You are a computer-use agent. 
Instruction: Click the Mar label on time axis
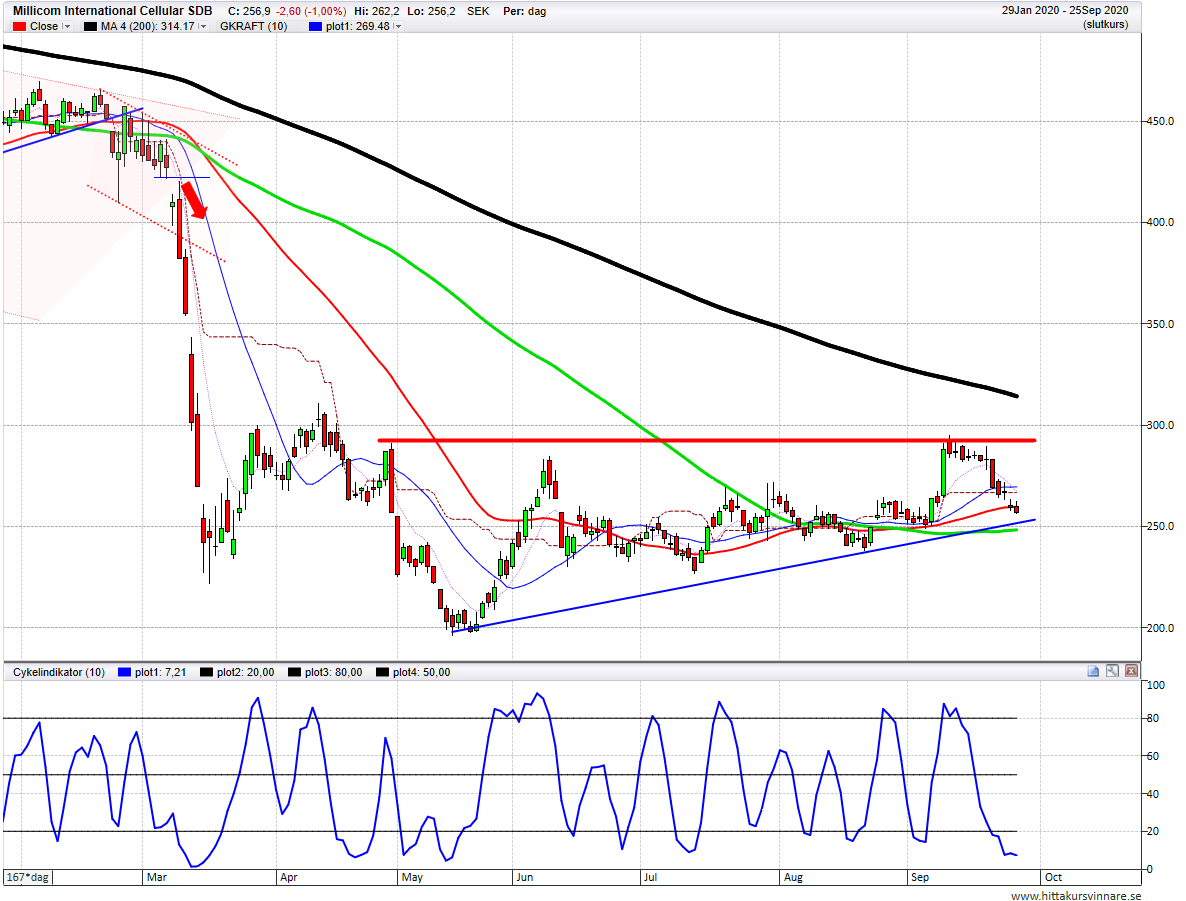(157, 878)
